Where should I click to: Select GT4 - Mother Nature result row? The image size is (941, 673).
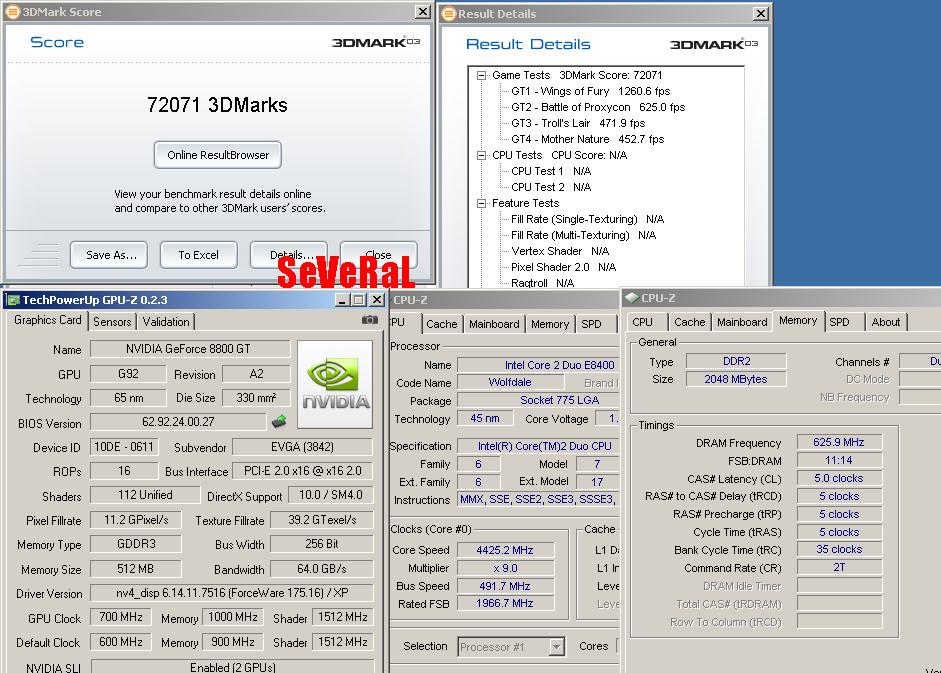click(x=588, y=139)
